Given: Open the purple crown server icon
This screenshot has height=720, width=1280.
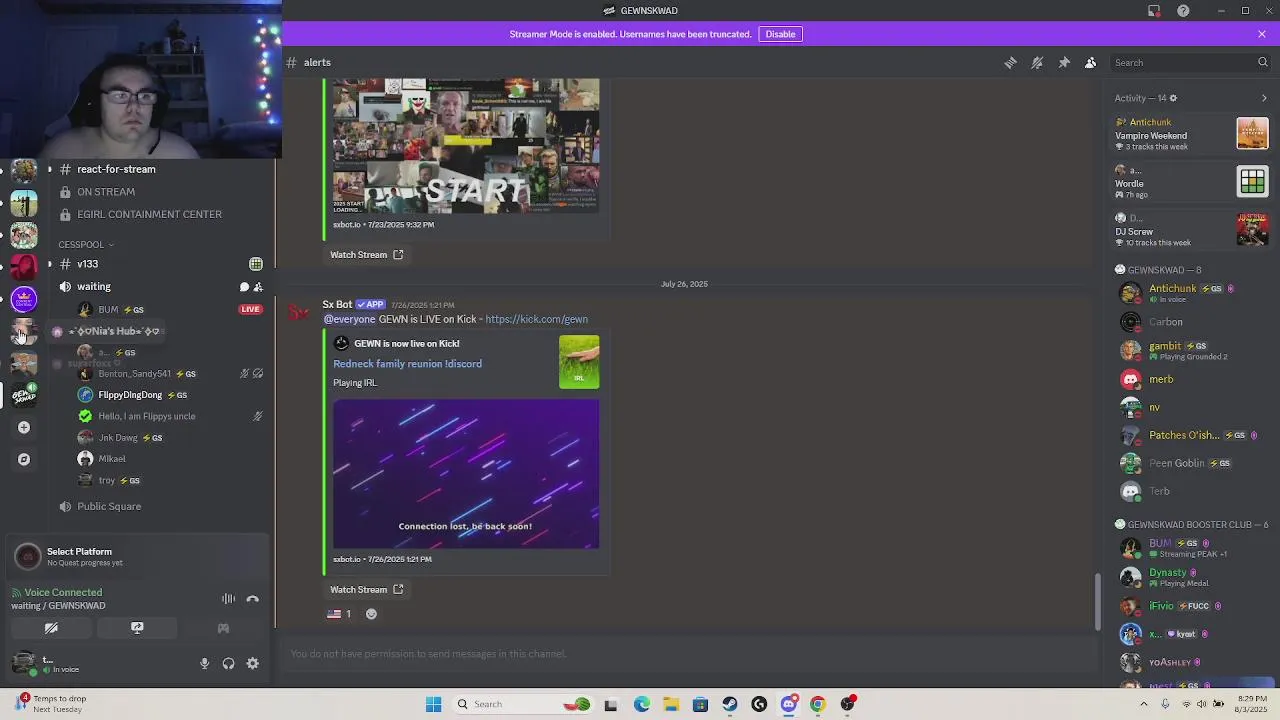Looking at the screenshot, I should tap(24, 299).
